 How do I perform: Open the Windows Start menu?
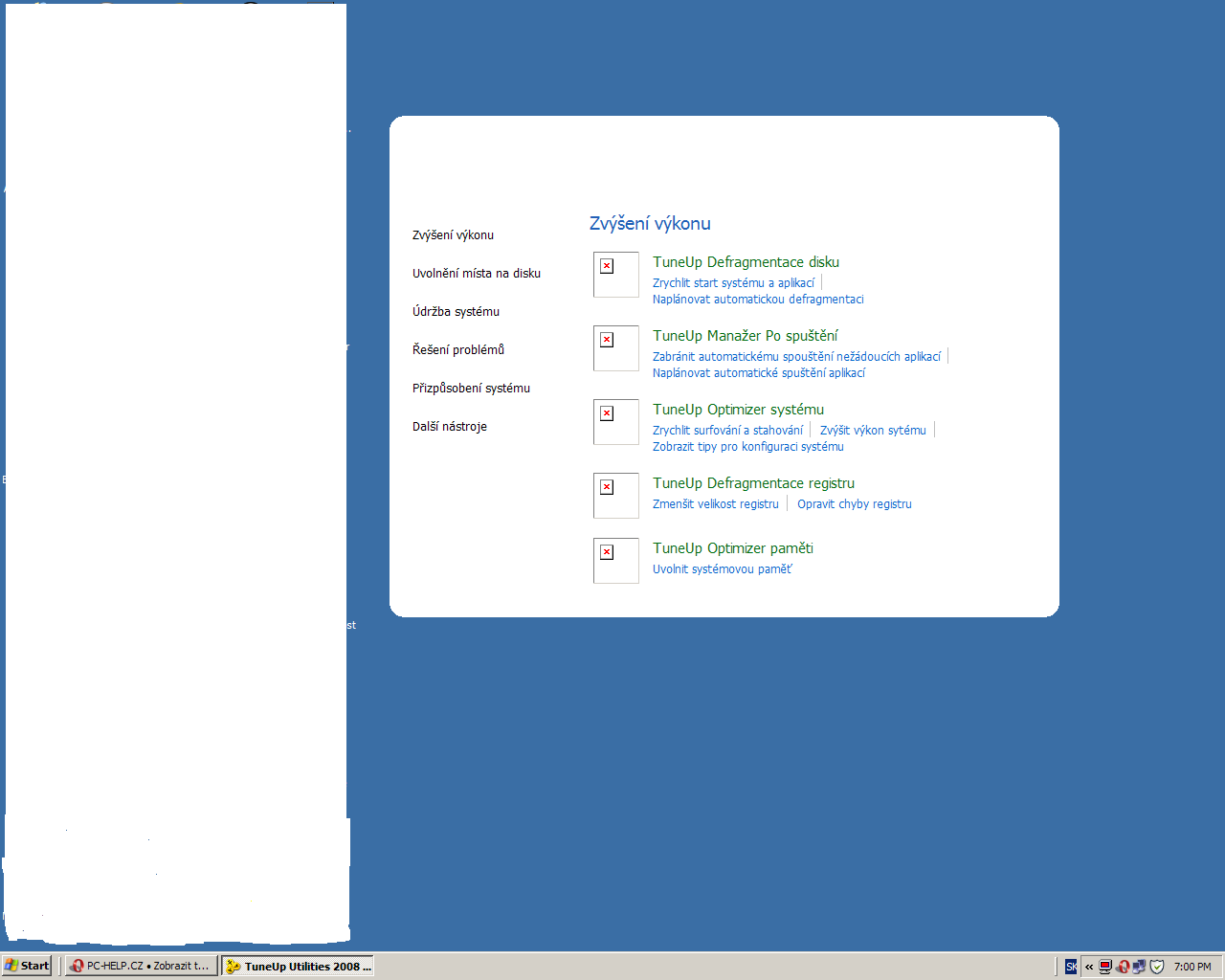(27, 966)
